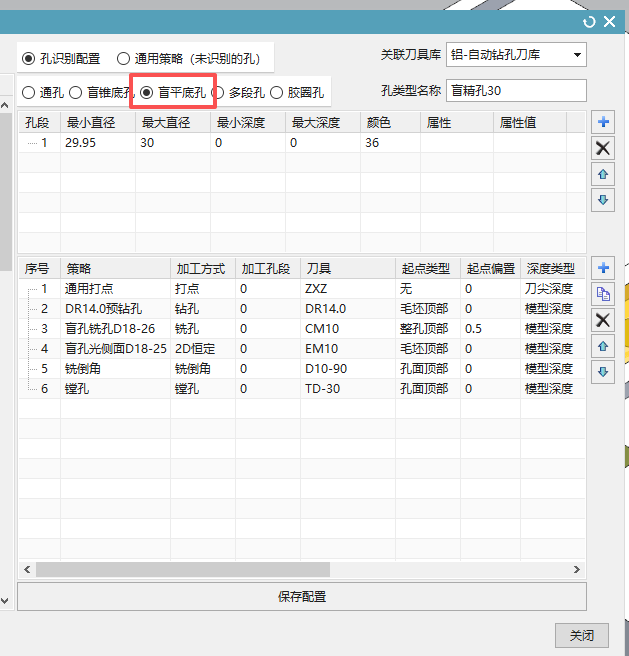
Task: Click tool cell CM10
Action: click(348, 329)
